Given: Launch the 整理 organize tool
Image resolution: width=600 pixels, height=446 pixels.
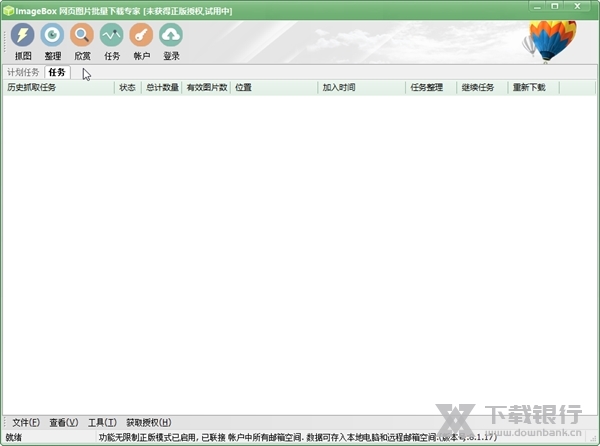Looking at the screenshot, I should pos(52,41).
